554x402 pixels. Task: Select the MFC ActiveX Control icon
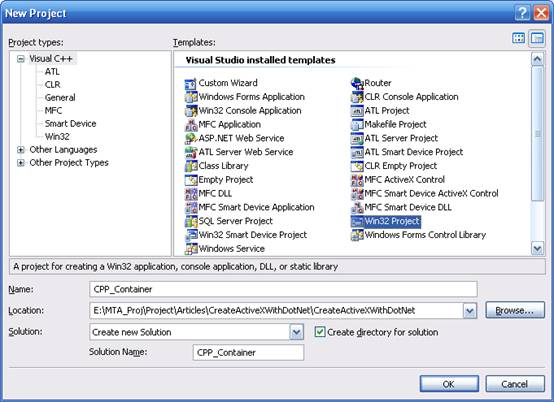(357, 180)
